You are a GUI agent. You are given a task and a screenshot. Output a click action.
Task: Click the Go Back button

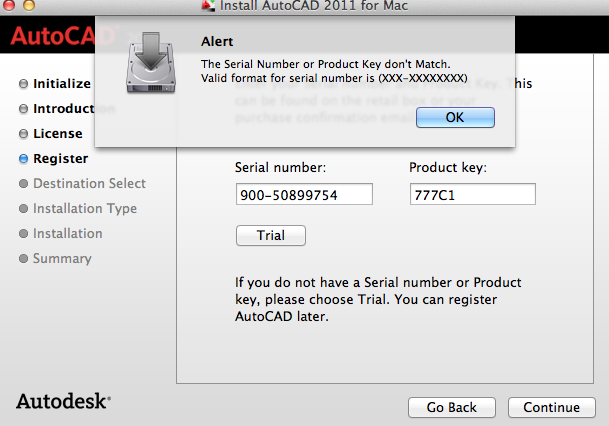coord(452,407)
